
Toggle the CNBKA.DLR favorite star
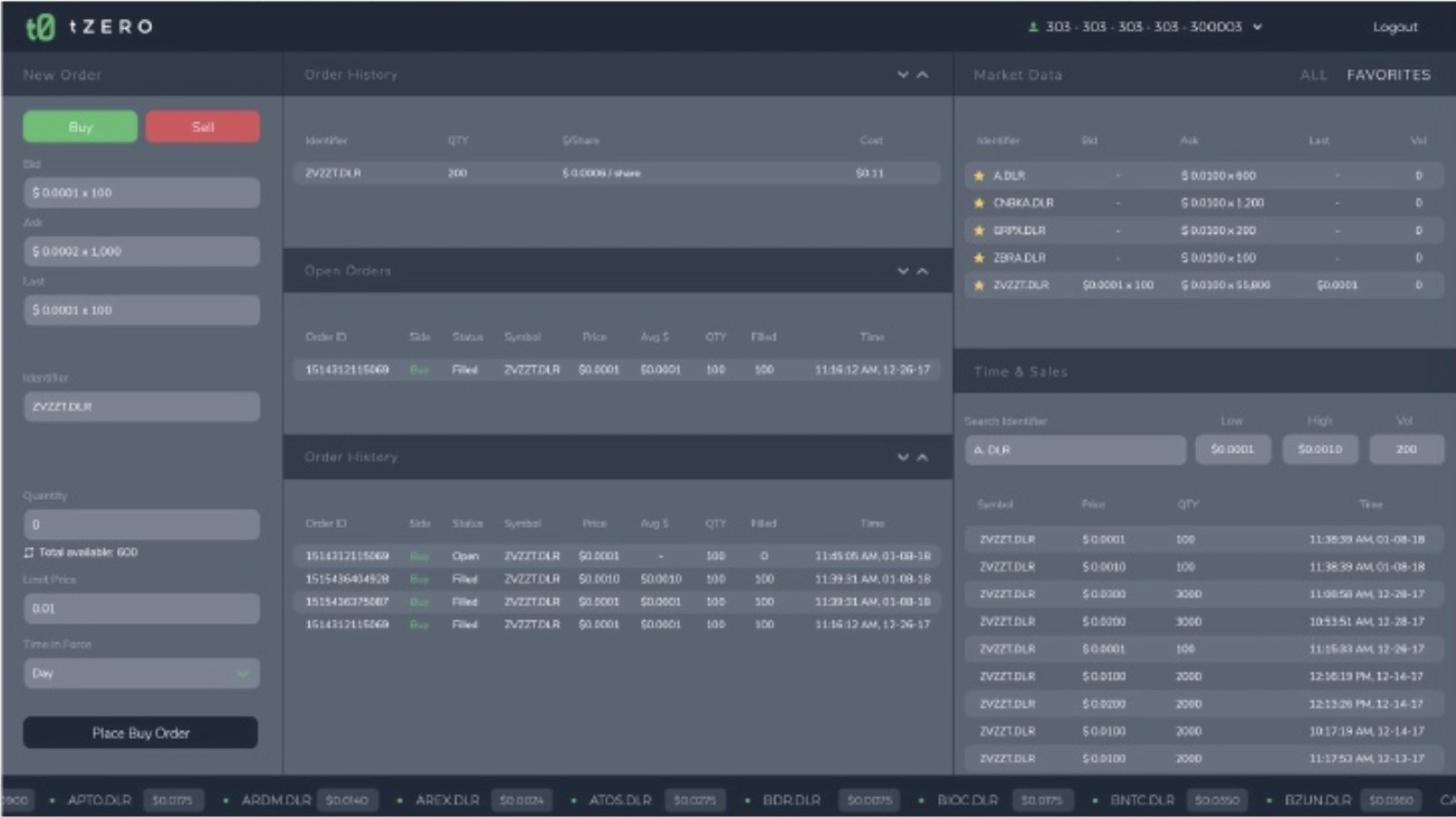click(979, 203)
